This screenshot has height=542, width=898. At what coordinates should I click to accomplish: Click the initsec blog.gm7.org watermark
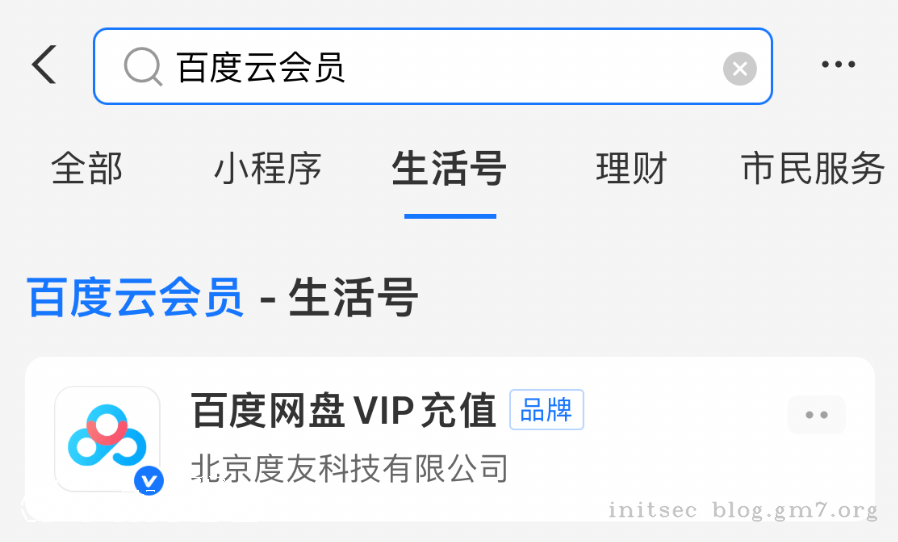tap(743, 509)
